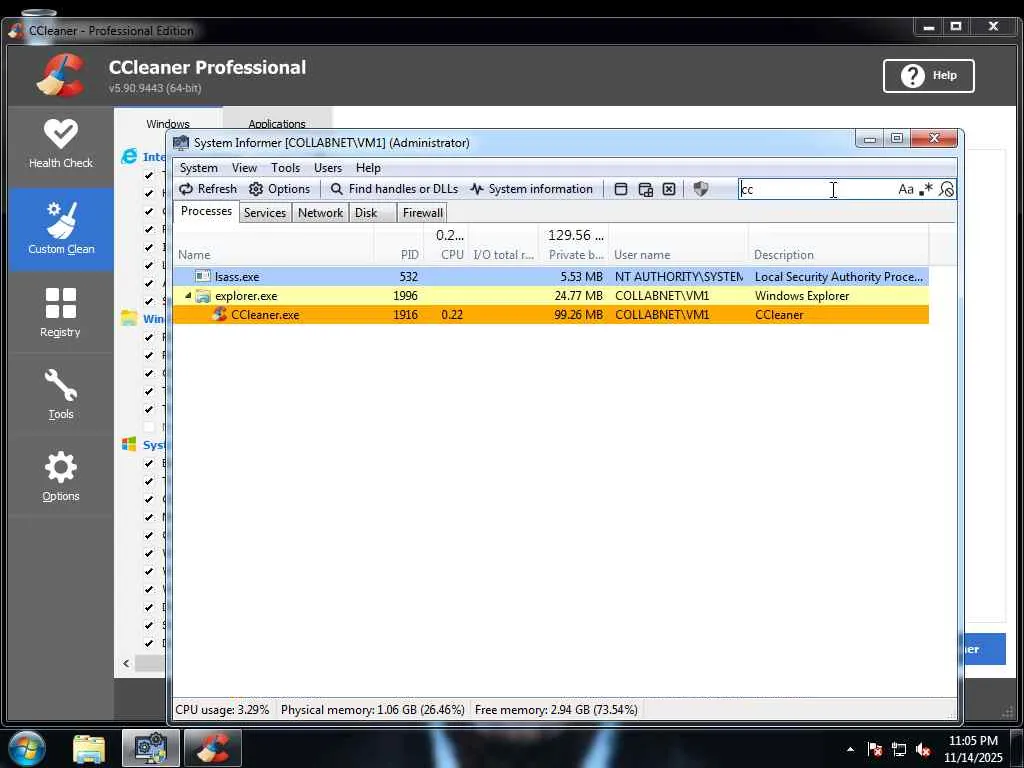Open Options in CCleaner sidebar

click(61, 477)
